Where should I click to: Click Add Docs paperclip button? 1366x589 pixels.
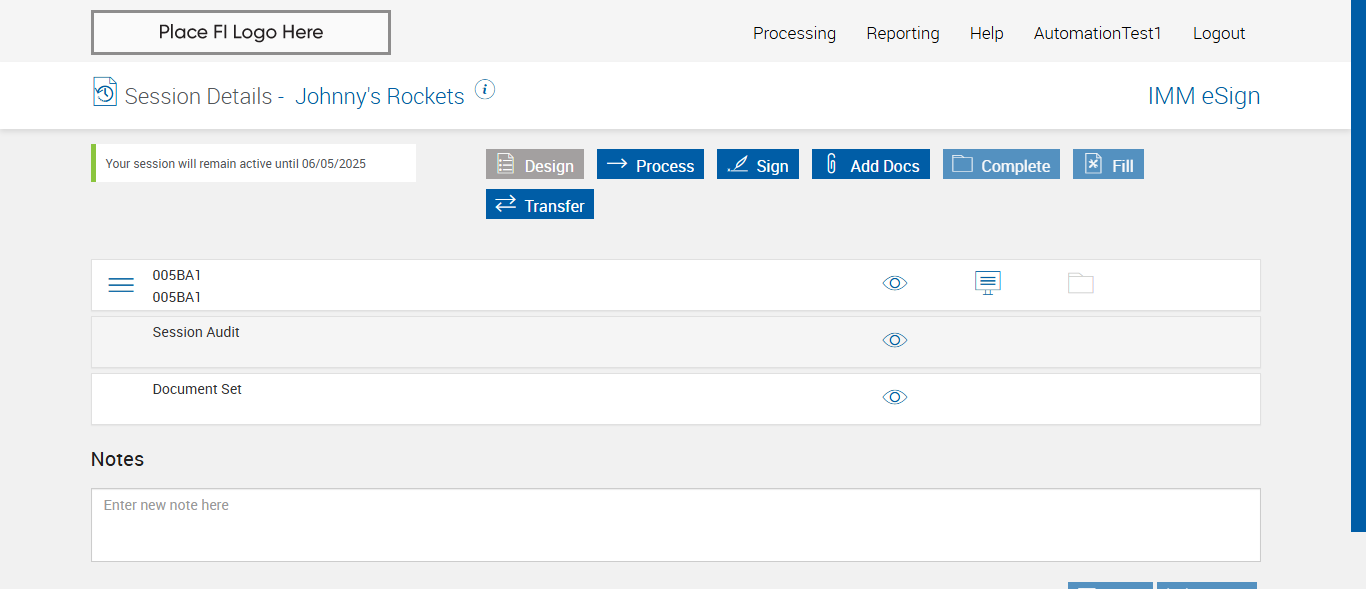(871, 165)
